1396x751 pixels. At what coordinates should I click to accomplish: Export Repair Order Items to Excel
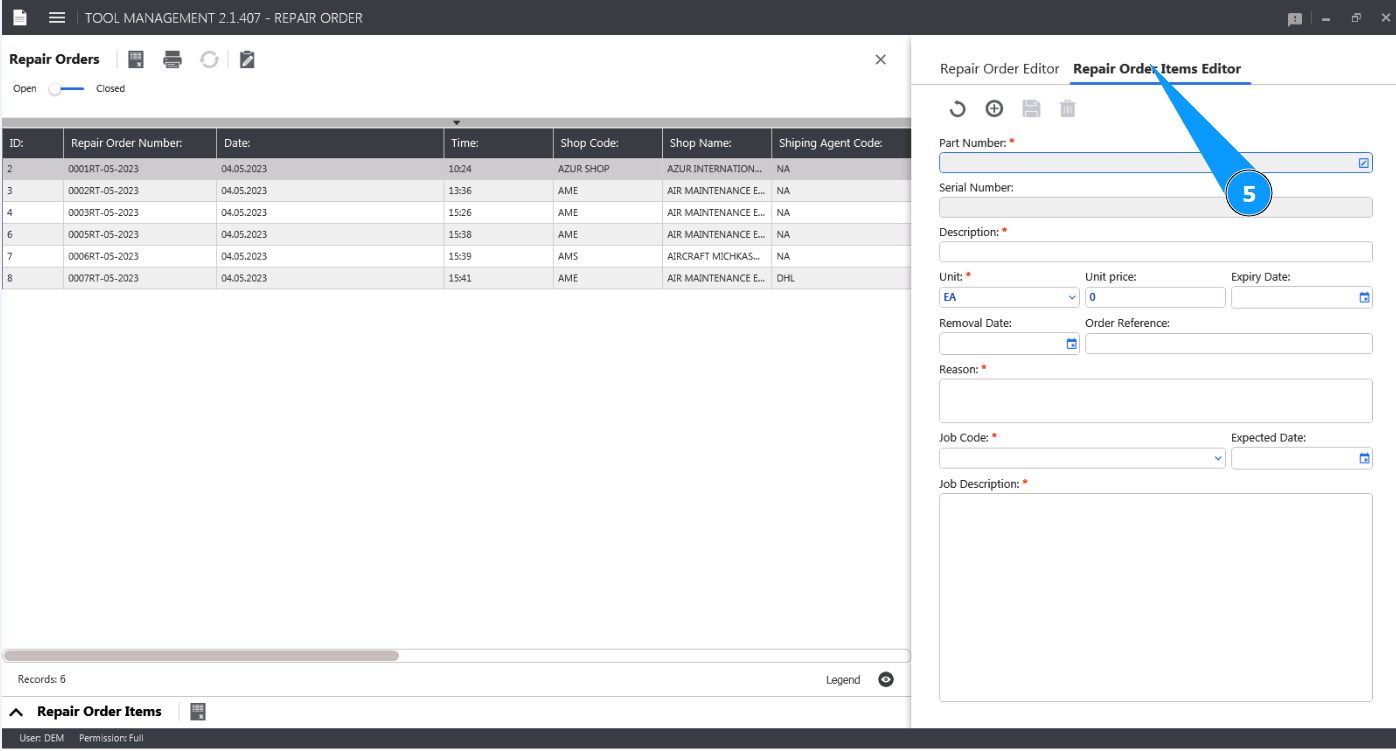tap(198, 712)
